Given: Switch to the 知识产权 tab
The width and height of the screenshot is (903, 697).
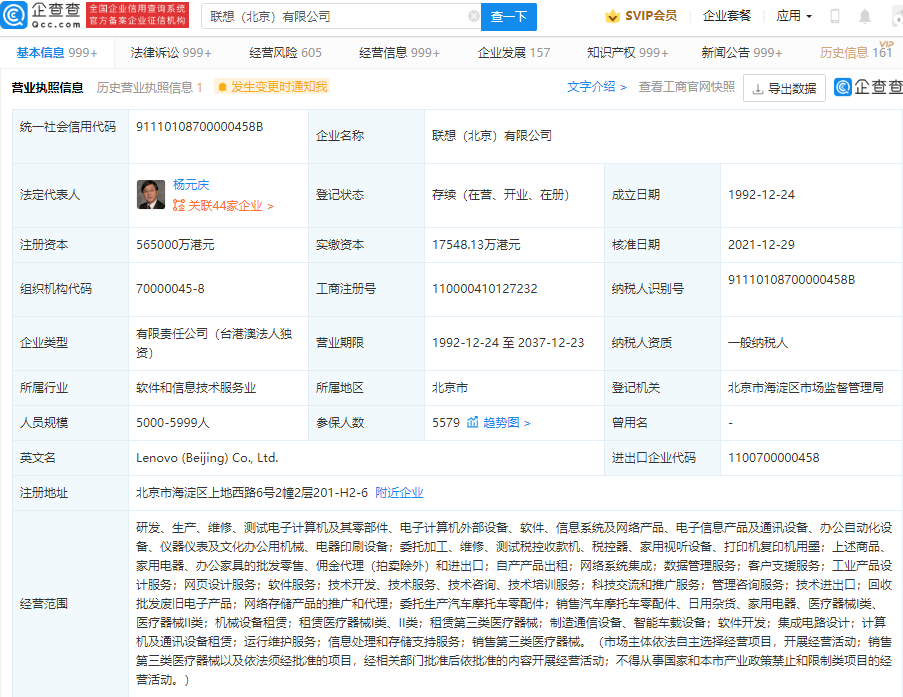Looking at the screenshot, I should click(x=627, y=53).
